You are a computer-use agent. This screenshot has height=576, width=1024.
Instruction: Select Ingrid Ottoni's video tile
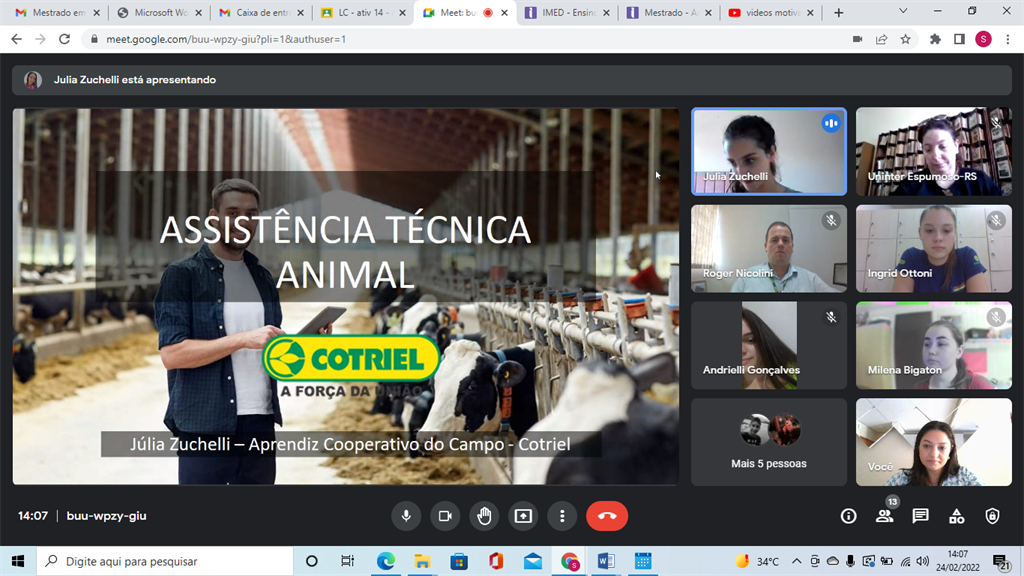click(x=933, y=248)
